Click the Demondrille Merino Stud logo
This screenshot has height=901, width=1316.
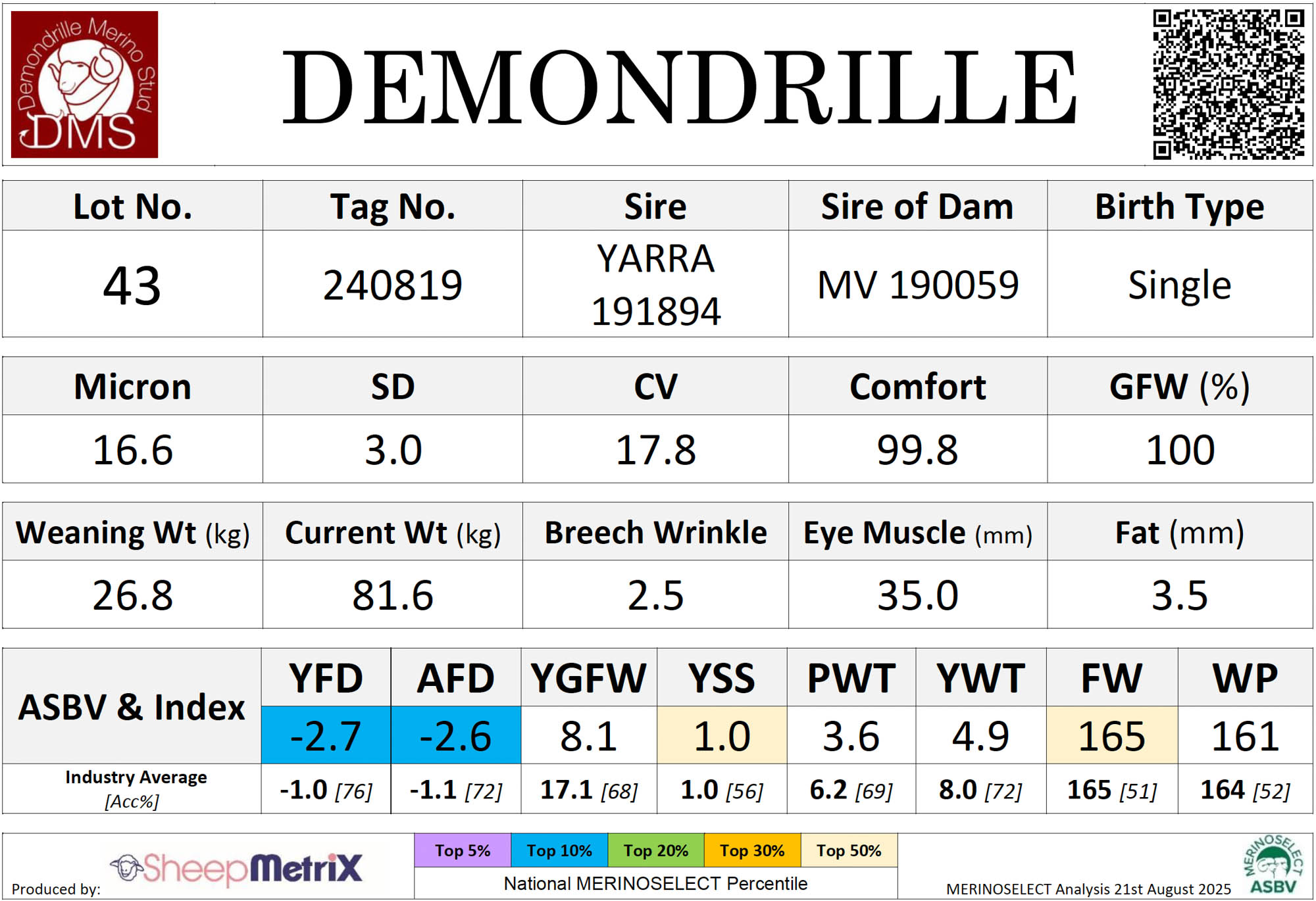tap(84, 84)
